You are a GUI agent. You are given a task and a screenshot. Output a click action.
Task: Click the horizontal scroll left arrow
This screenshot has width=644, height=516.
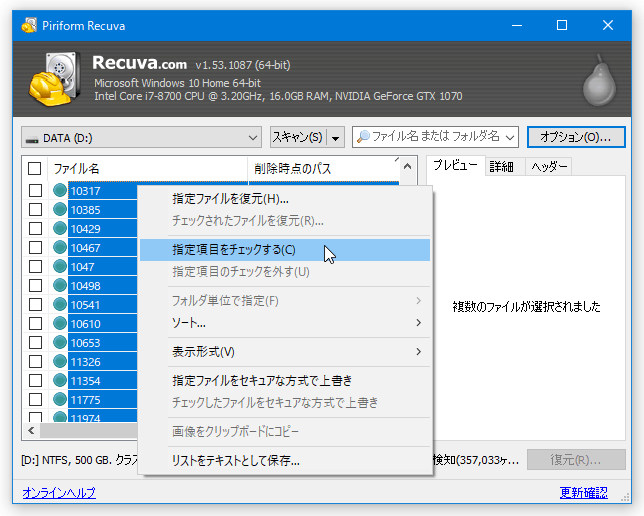click(x=31, y=430)
